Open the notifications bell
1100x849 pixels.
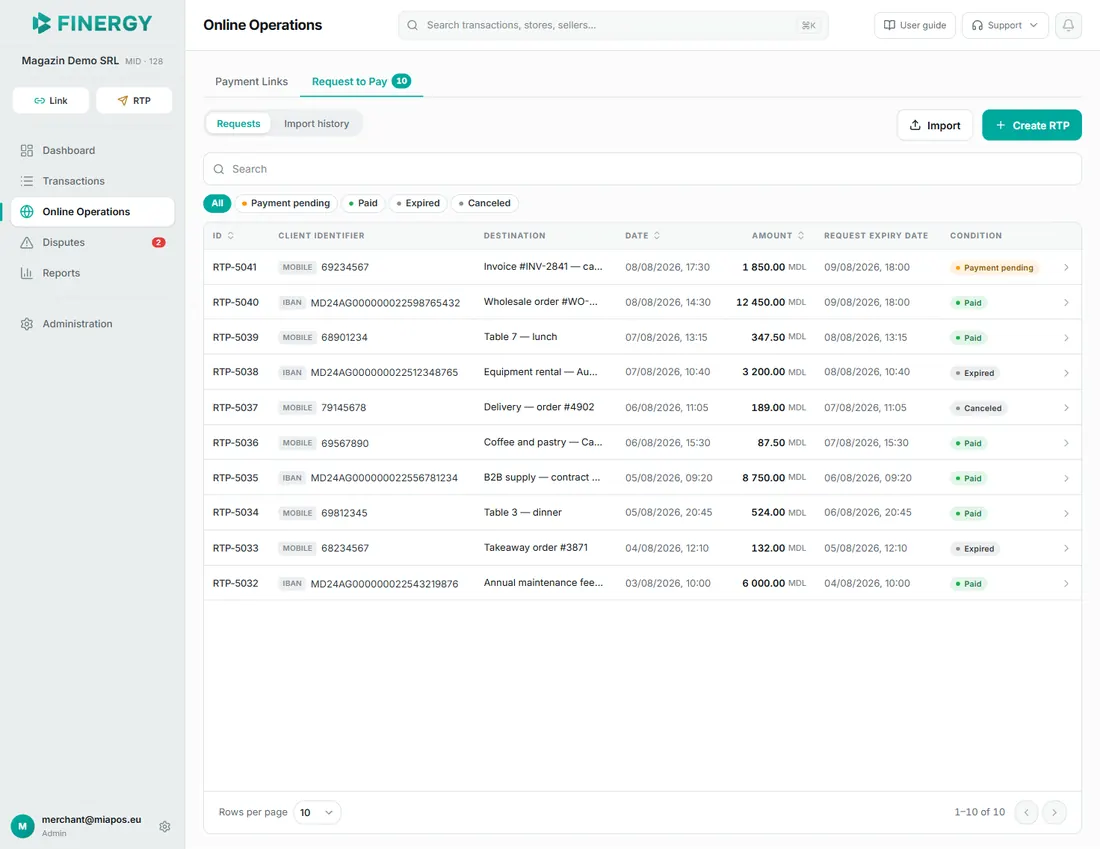[1068, 25]
